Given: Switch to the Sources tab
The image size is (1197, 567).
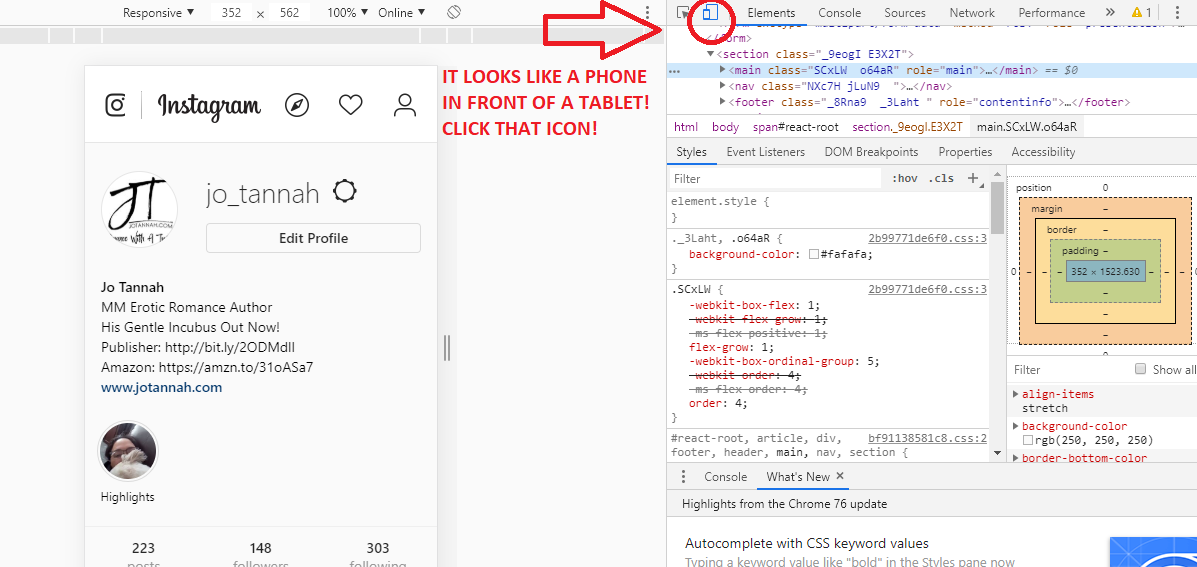Looking at the screenshot, I should point(905,13).
